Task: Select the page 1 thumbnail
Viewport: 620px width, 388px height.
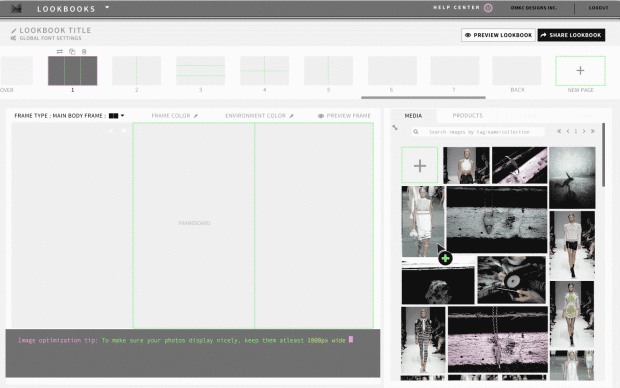Action: click(72, 70)
